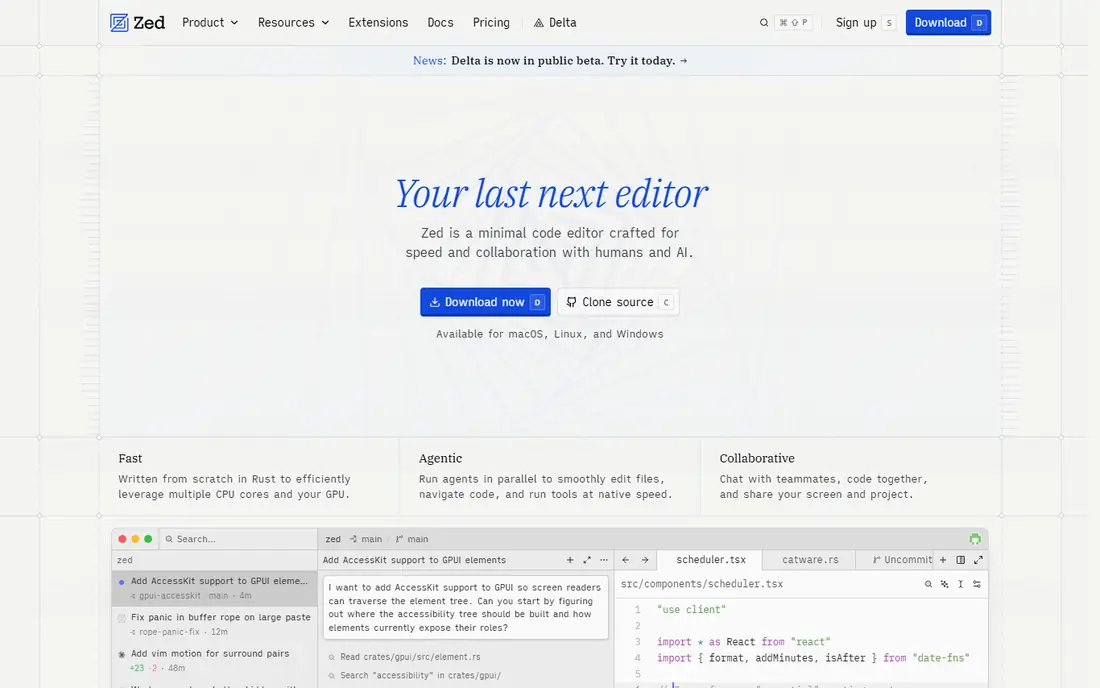Click the worktree icon before first main
Viewport: 1100px width, 688px height.
(353, 539)
